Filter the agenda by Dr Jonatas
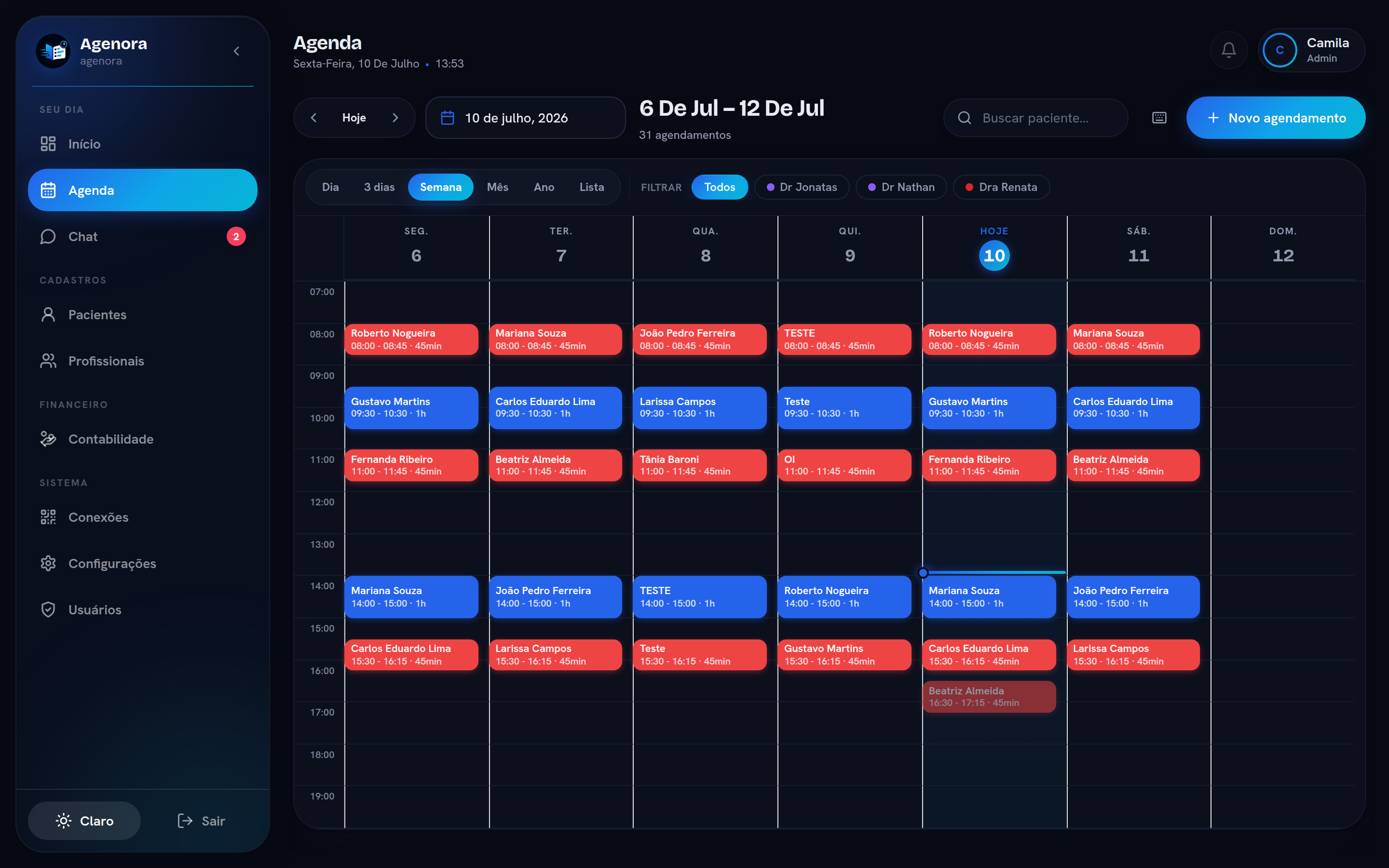 coord(801,187)
